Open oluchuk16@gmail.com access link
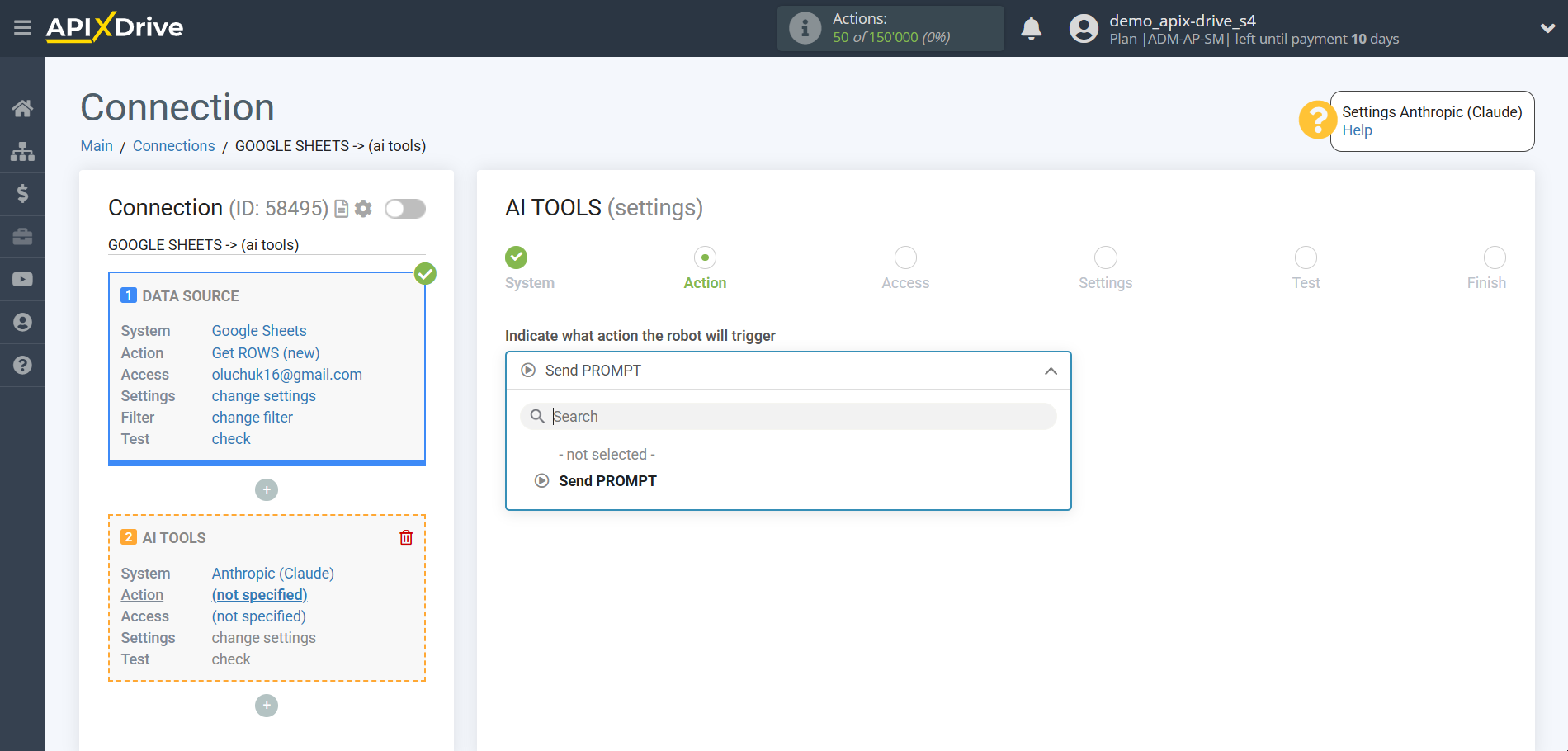The width and height of the screenshot is (1568, 751). click(287, 375)
